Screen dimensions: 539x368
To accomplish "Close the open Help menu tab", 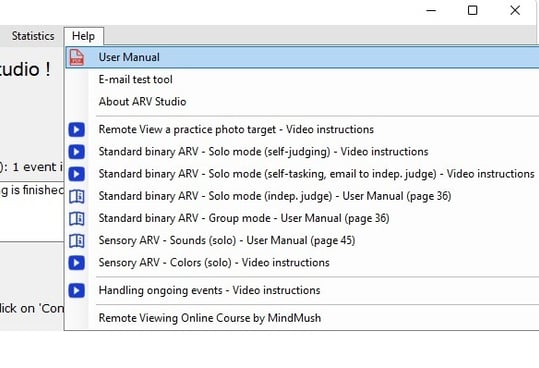I will pyautogui.click(x=84, y=36).
